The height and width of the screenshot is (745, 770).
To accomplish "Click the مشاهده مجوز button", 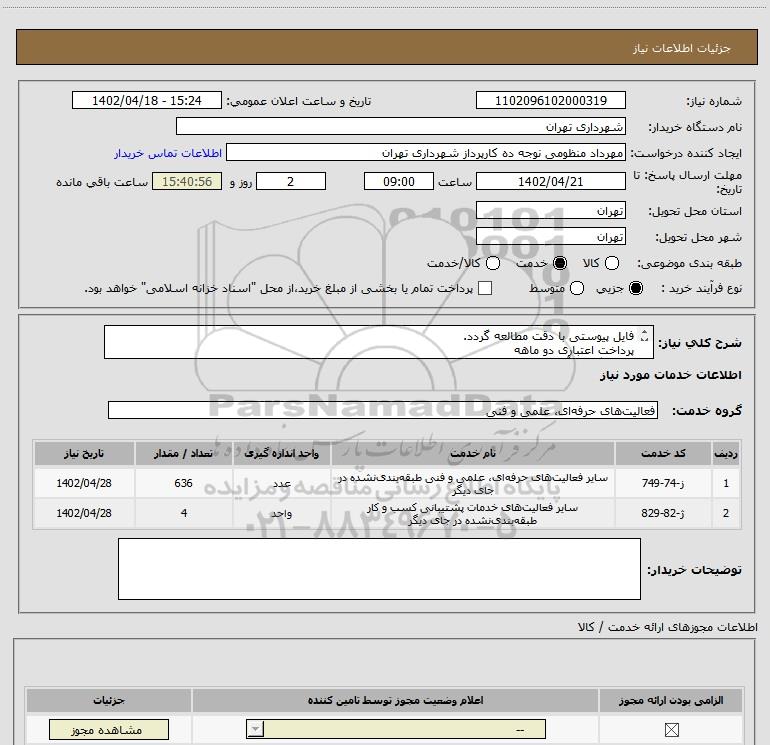I will [109, 730].
